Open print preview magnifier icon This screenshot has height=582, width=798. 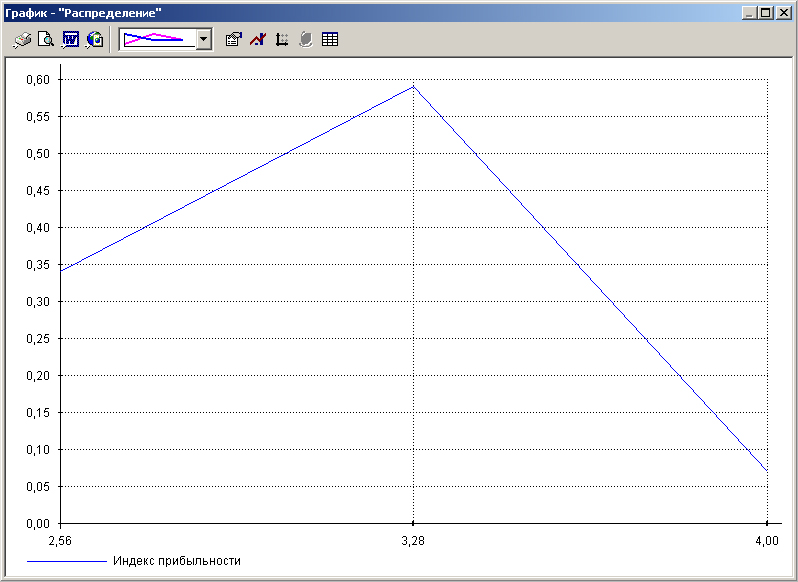coord(46,40)
